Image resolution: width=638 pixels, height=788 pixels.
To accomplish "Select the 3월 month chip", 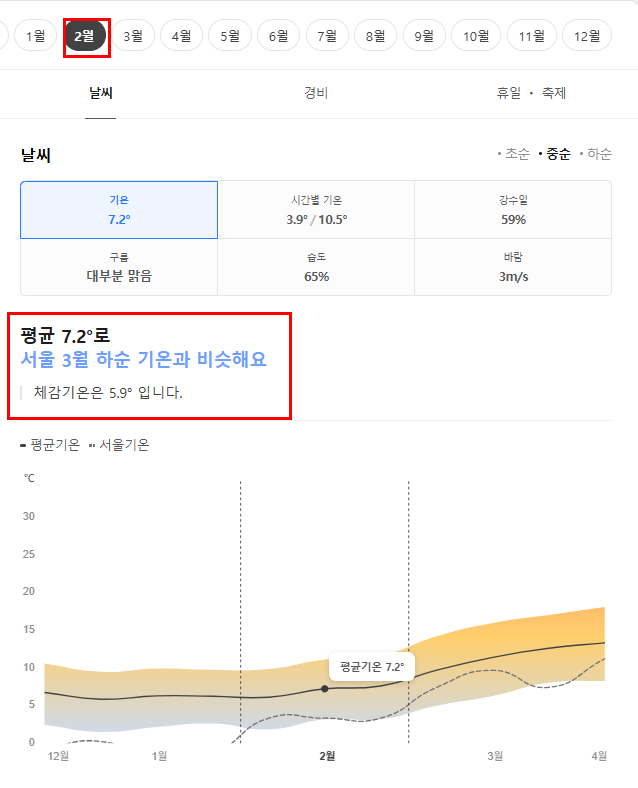I will point(133,36).
